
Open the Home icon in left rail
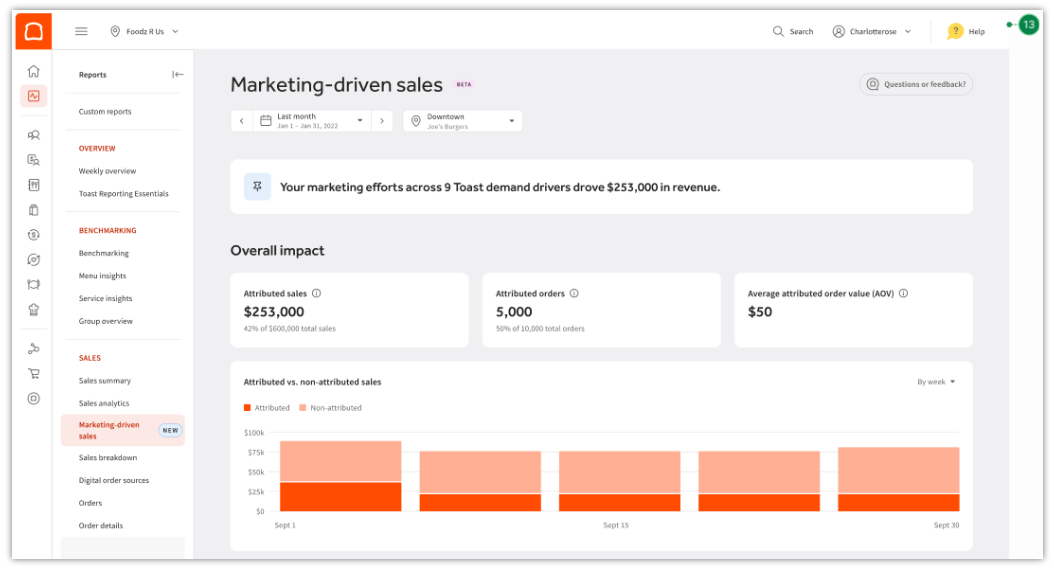(x=34, y=71)
